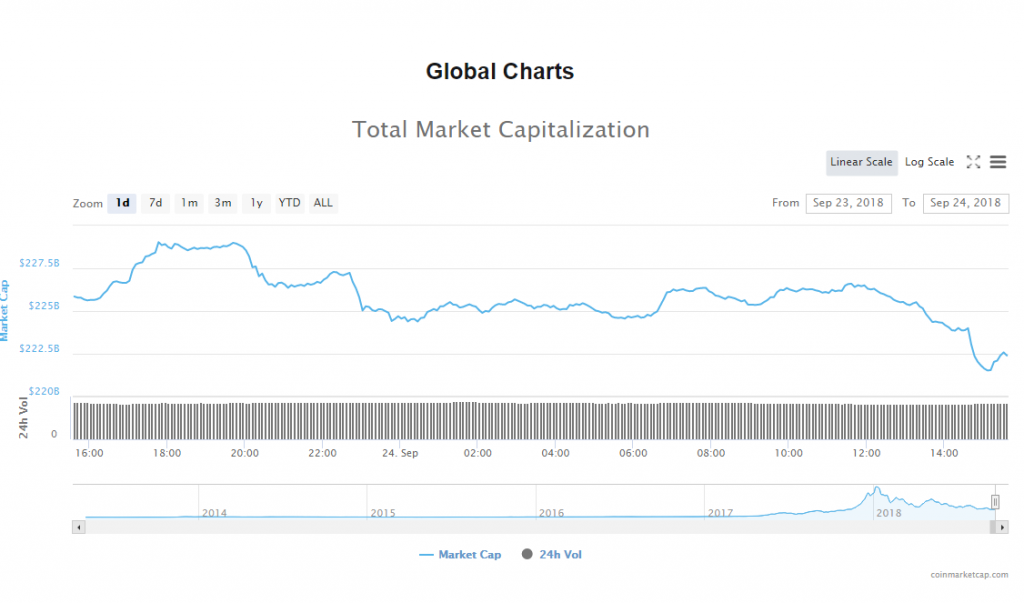Open the chart hamburger menu

coord(998,162)
